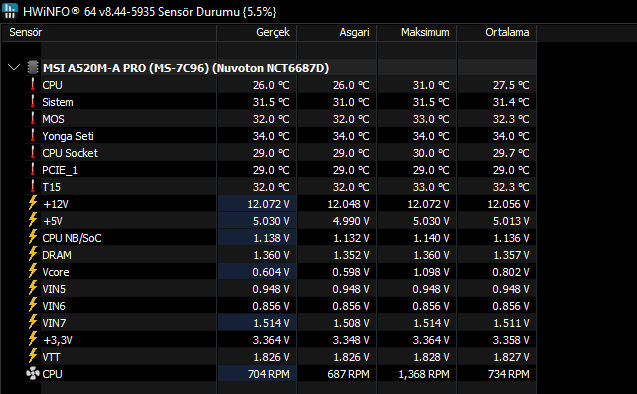Viewport: 637px width, 394px height.
Task: Click the thermometer icon for T15
Action: 33,186
